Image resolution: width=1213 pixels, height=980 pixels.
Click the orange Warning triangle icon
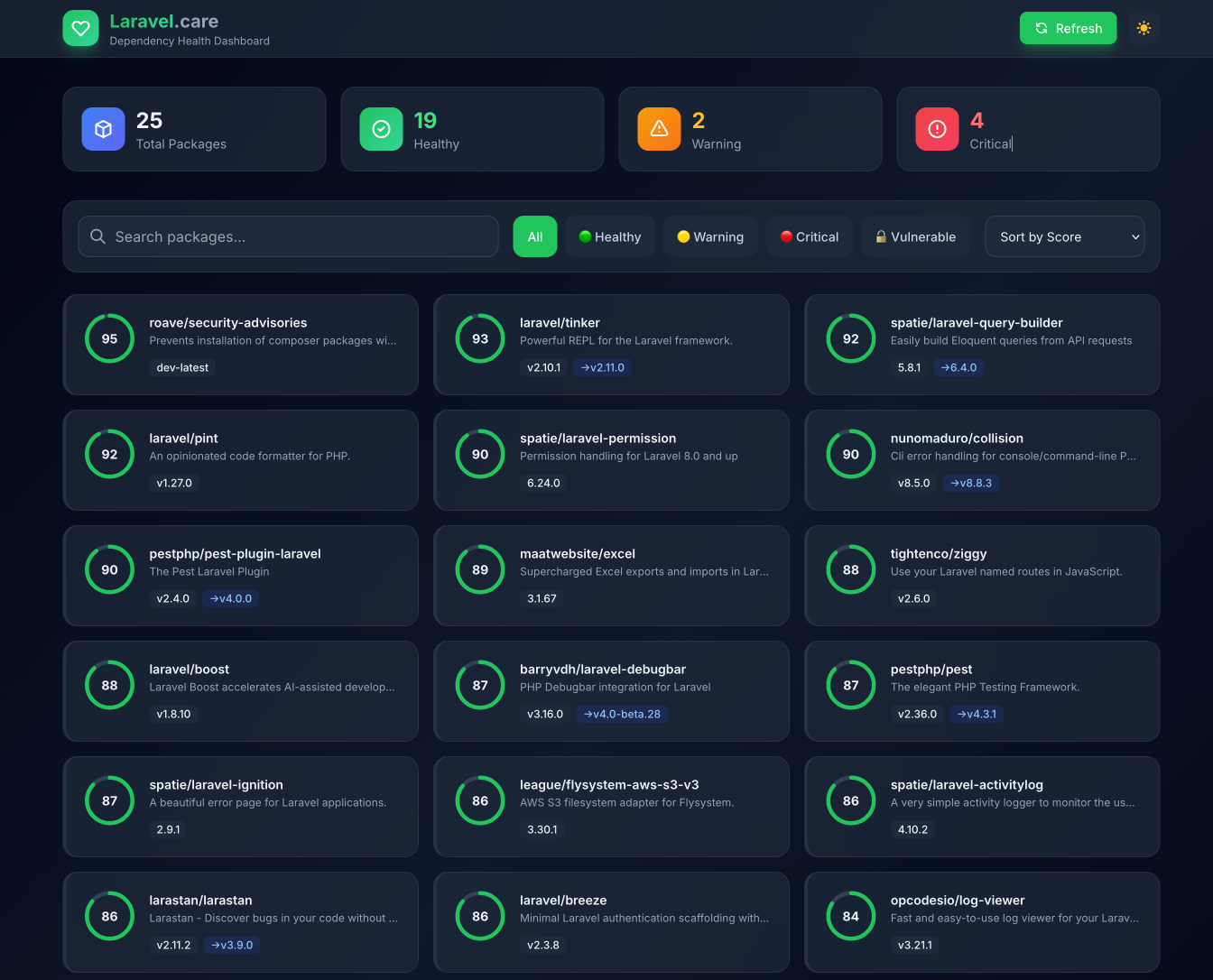[x=659, y=129]
